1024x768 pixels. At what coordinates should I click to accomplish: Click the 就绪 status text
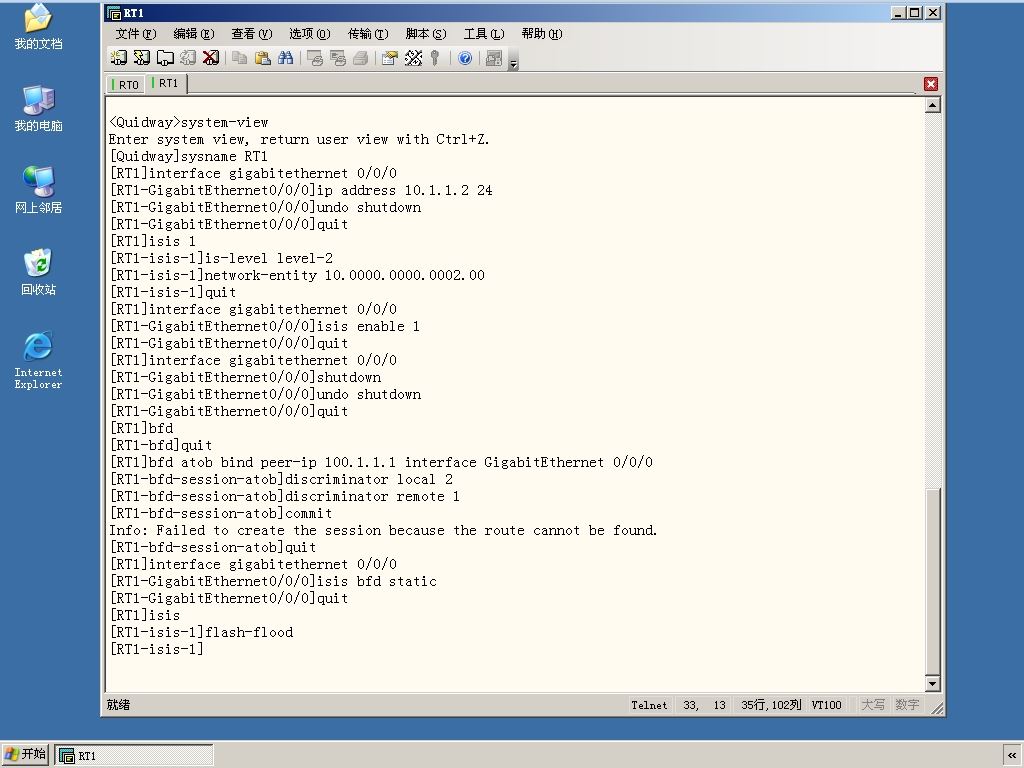click(x=118, y=705)
